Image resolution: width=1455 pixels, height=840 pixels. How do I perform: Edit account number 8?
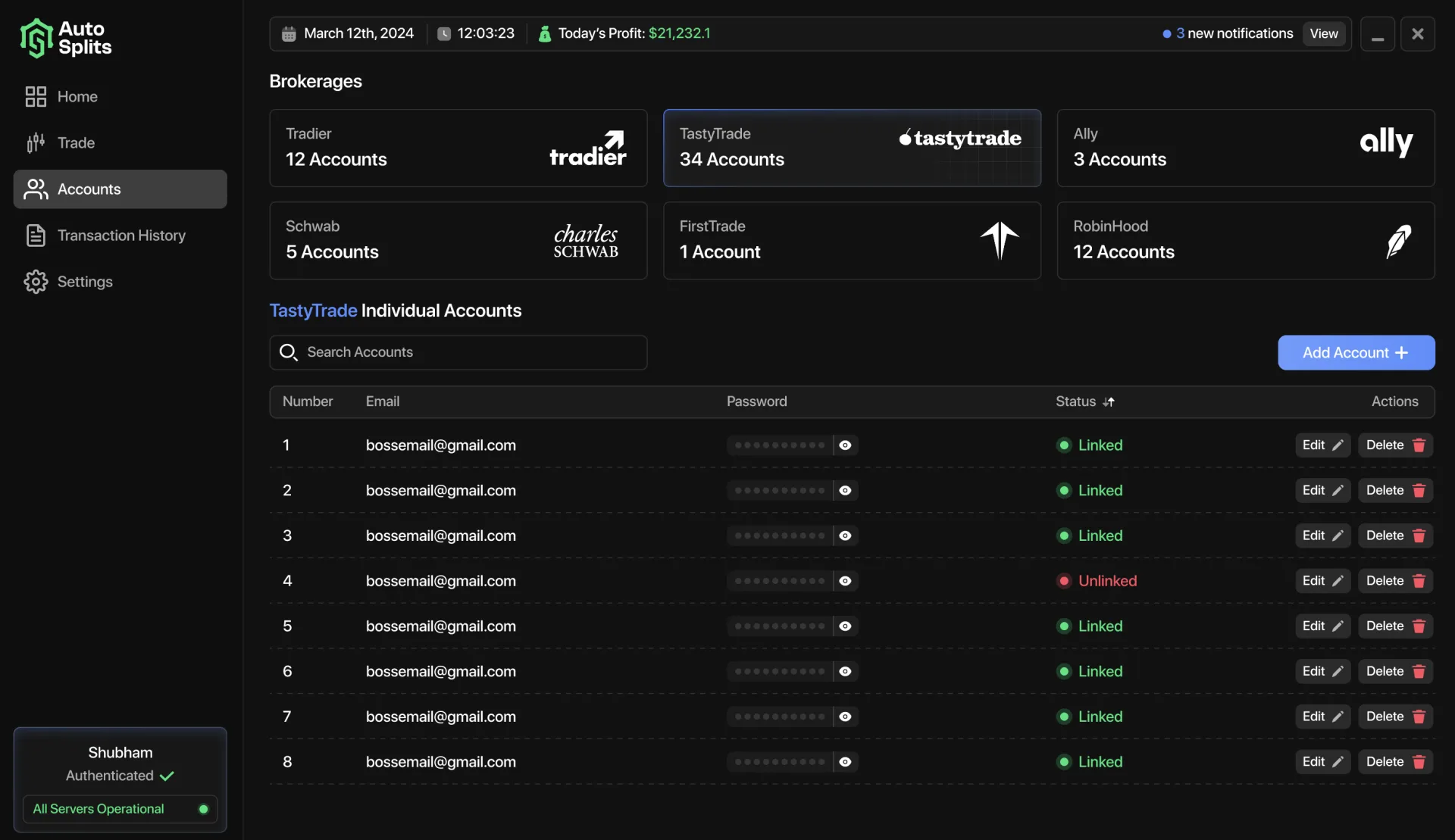point(1322,762)
